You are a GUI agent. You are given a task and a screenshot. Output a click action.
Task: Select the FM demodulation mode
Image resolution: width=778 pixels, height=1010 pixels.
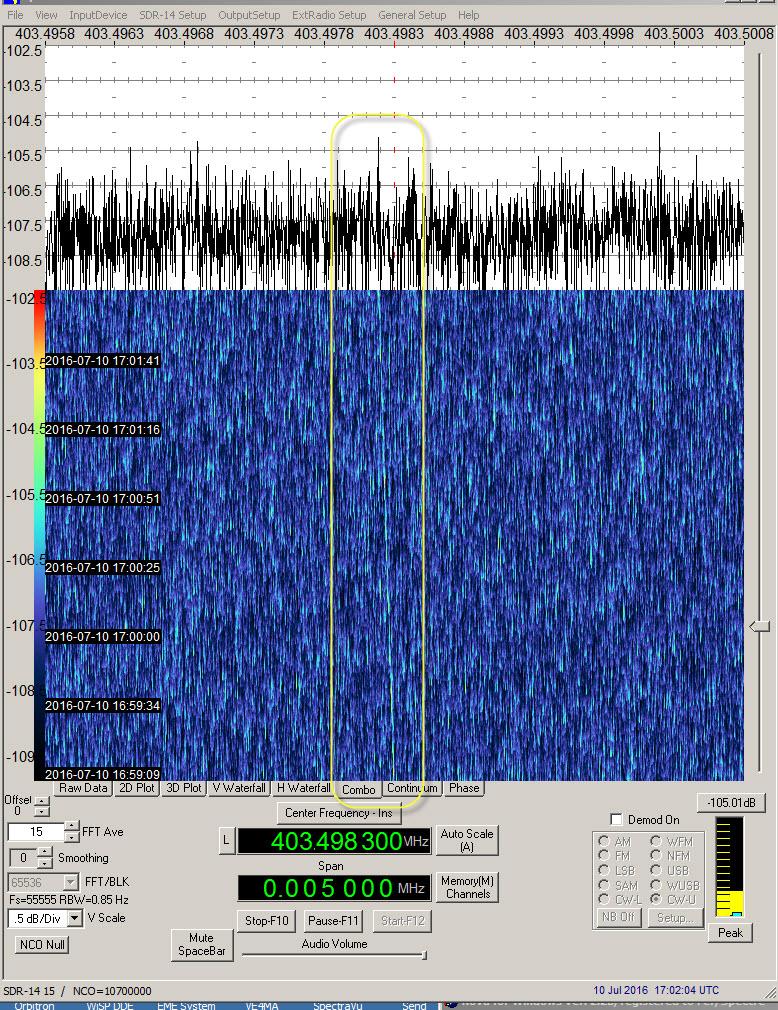pyautogui.click(x=604, y=855)
